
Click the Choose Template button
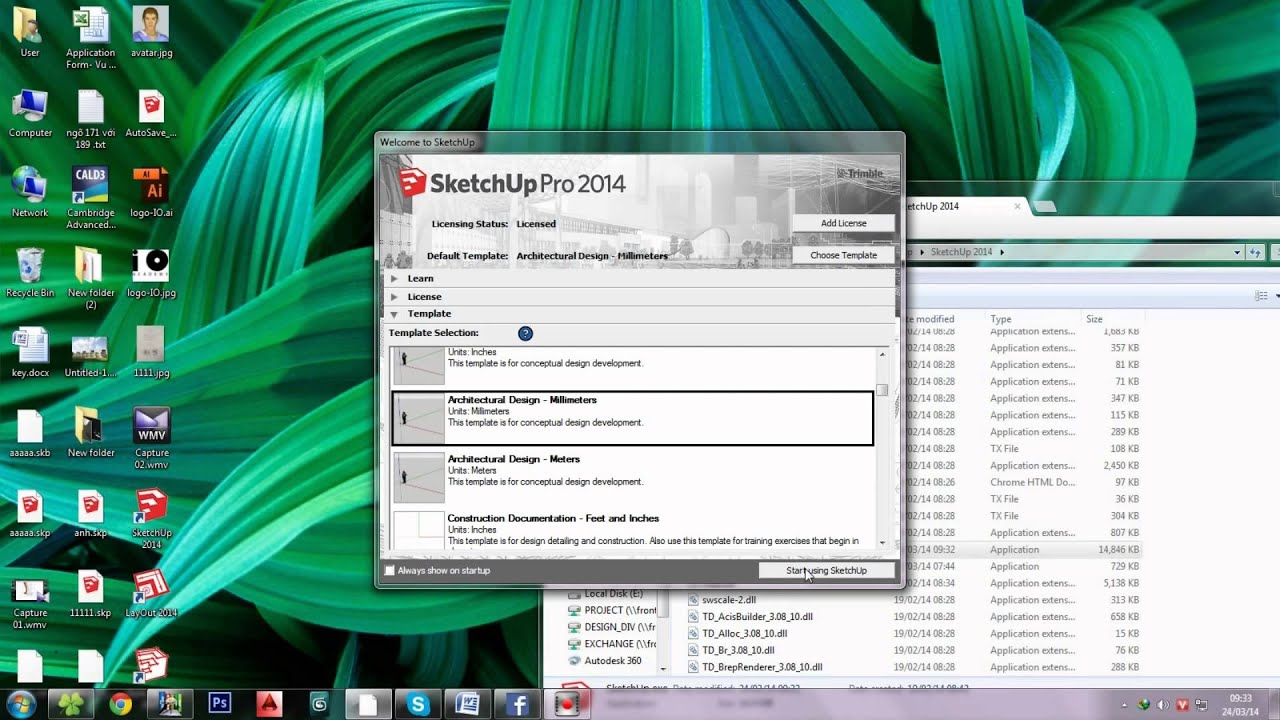[843, 255]
